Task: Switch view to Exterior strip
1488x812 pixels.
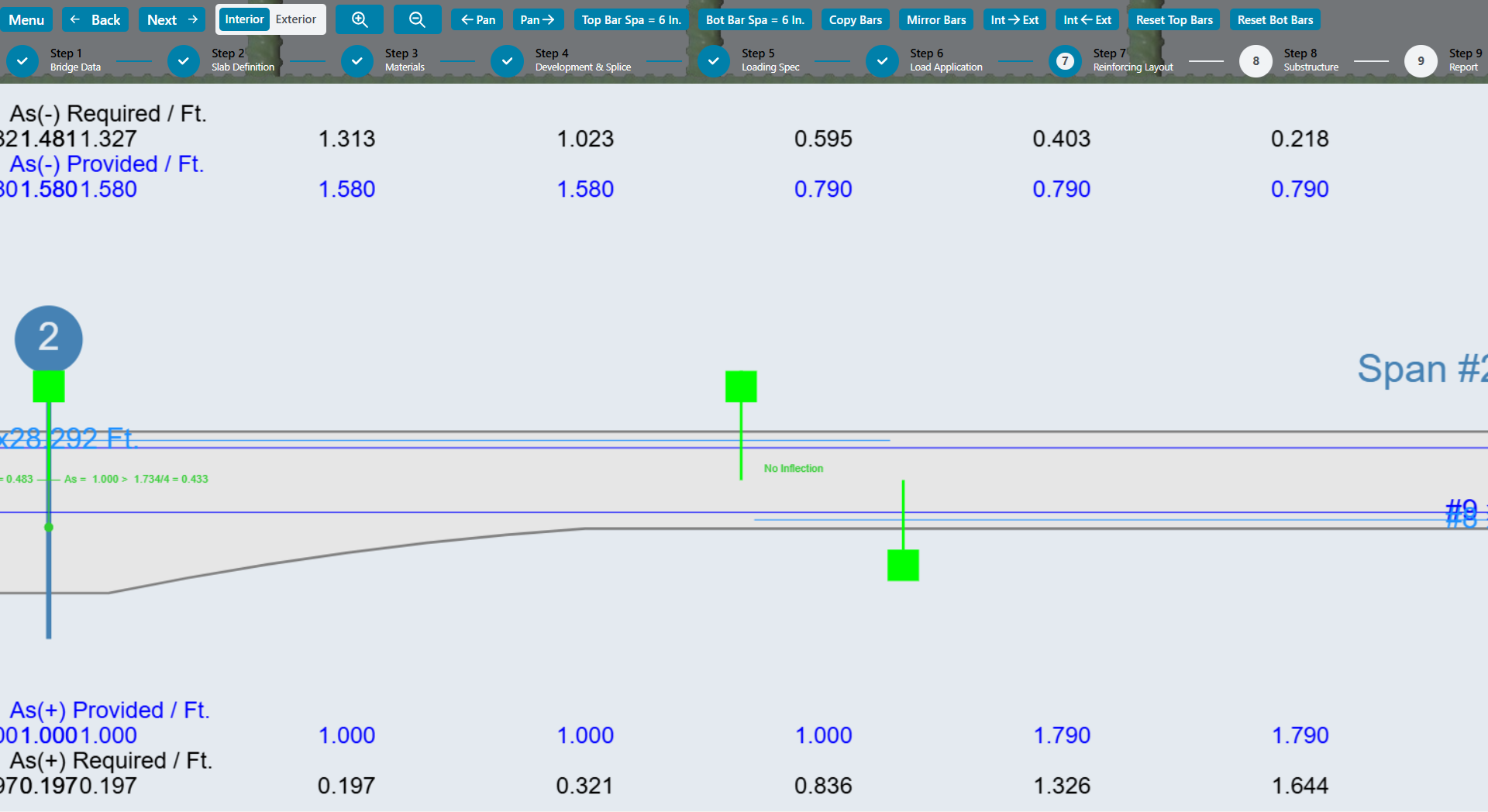Action: pyautogui.click(x=295, y=20)
